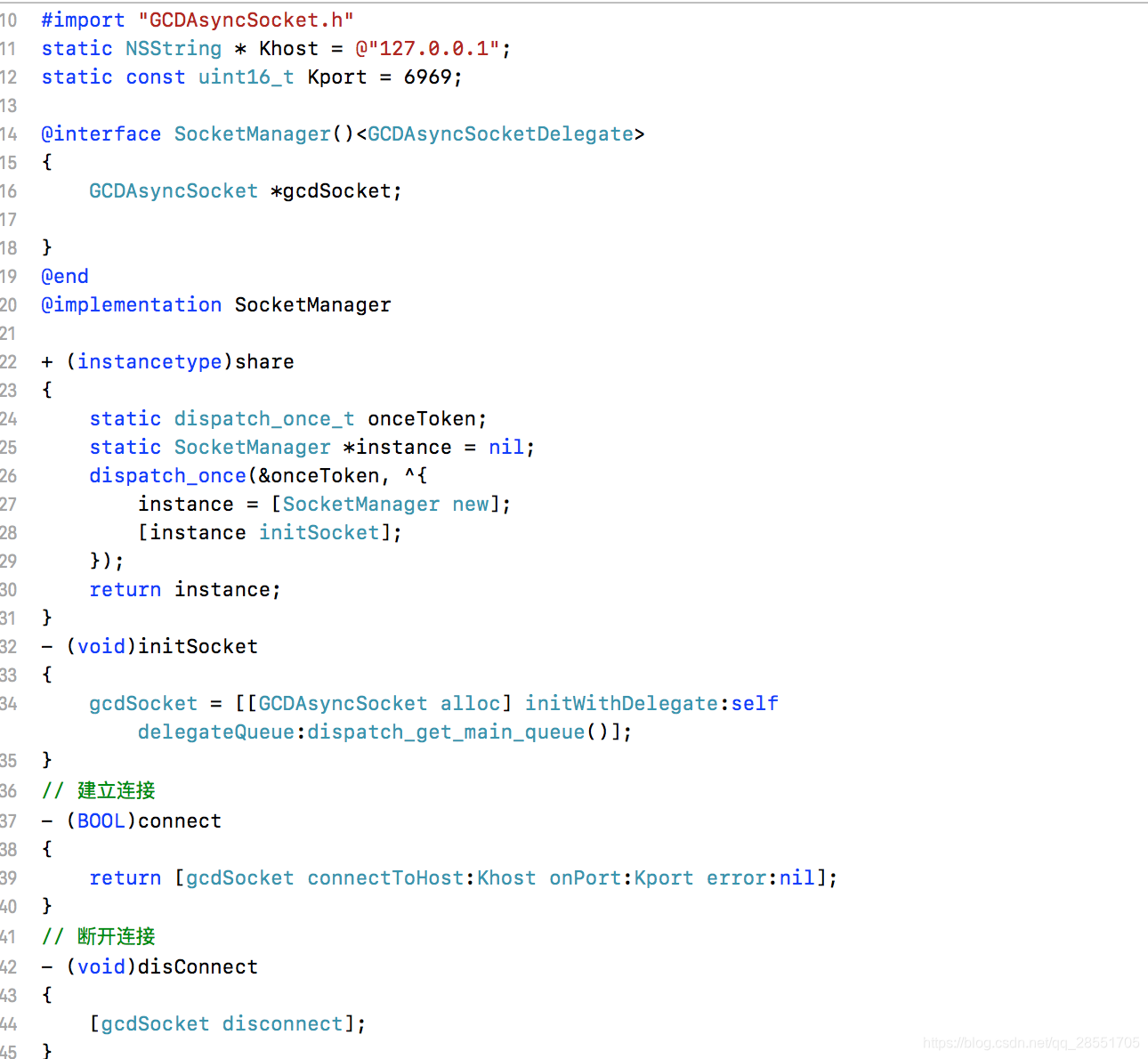Click line number 39 in gutter
This screenshot has height=1059, width=1148.
click(8, 877)
